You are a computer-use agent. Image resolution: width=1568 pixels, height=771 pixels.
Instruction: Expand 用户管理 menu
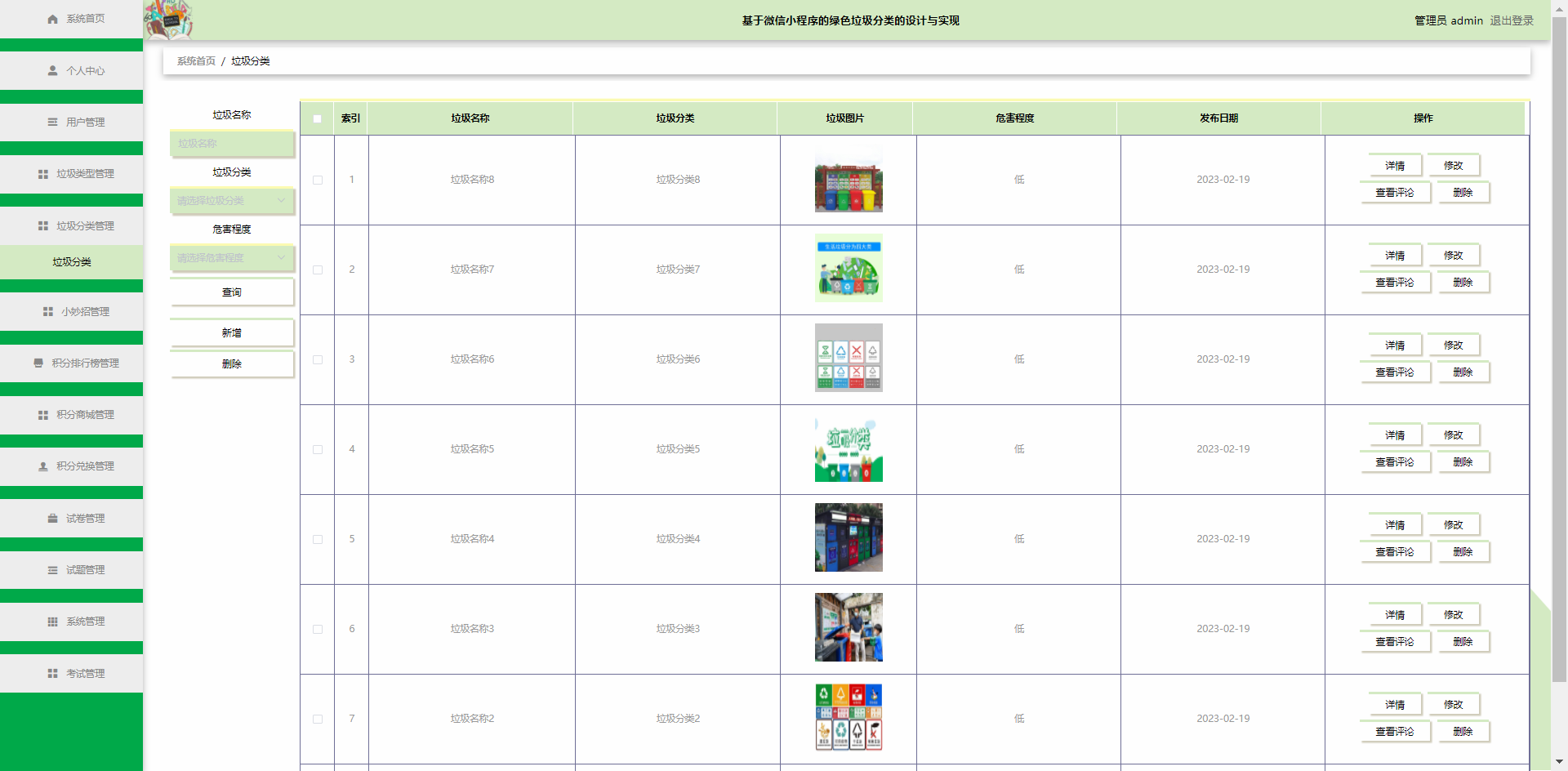point(72,123)
